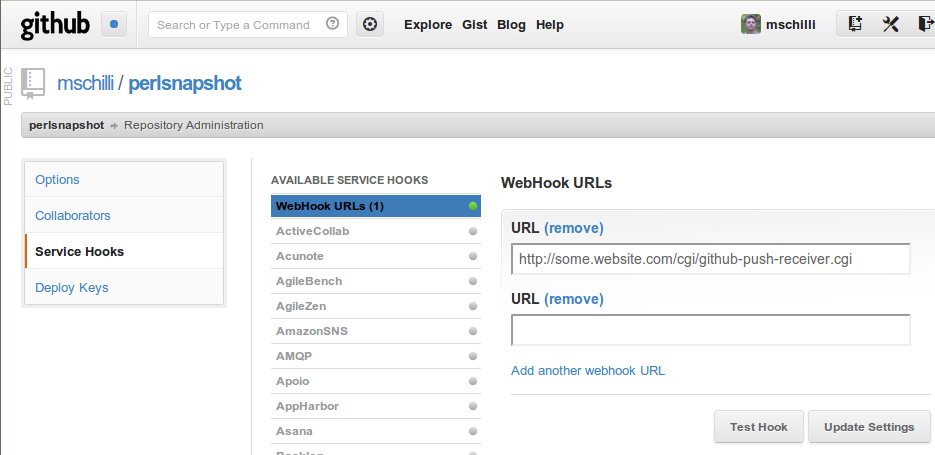Click the command help question mark icon
The width and height of the screenshot is (935, 455).
pyautogui.click(x=333, y=24)
